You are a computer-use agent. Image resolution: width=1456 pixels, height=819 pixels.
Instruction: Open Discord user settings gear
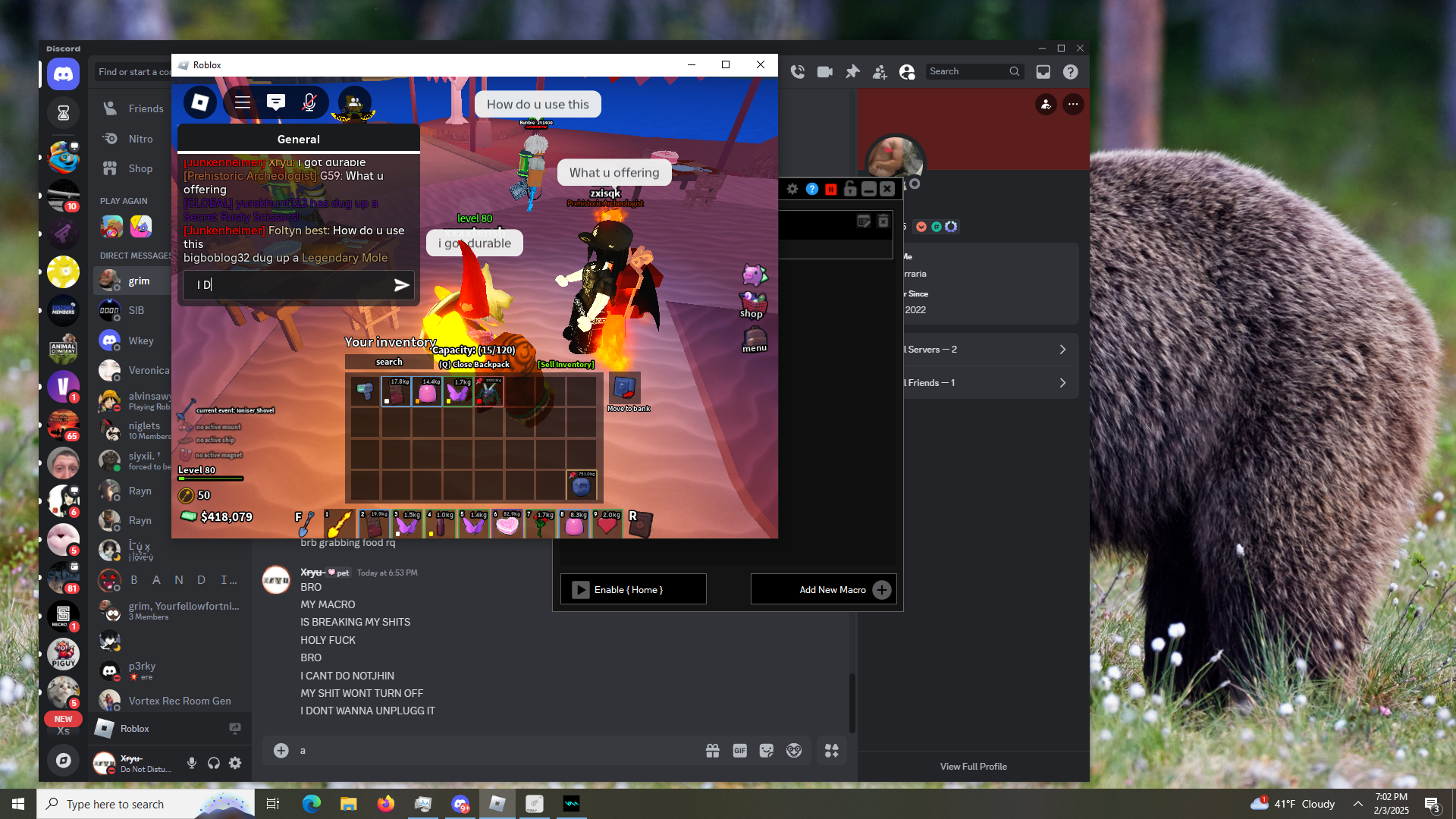click(x=235, y=763)
